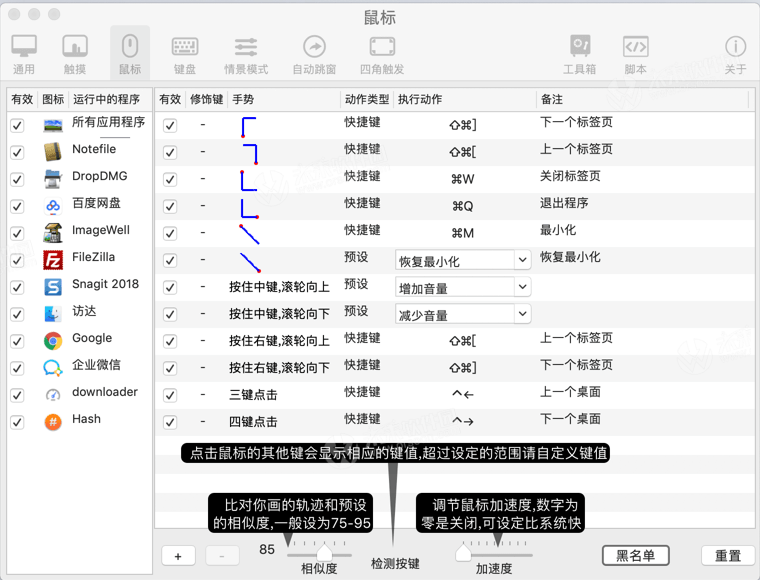The image size is (760, 580).
Task: Toggle the 四键点击 gesture checkbox
Action: tap(170, 423)
